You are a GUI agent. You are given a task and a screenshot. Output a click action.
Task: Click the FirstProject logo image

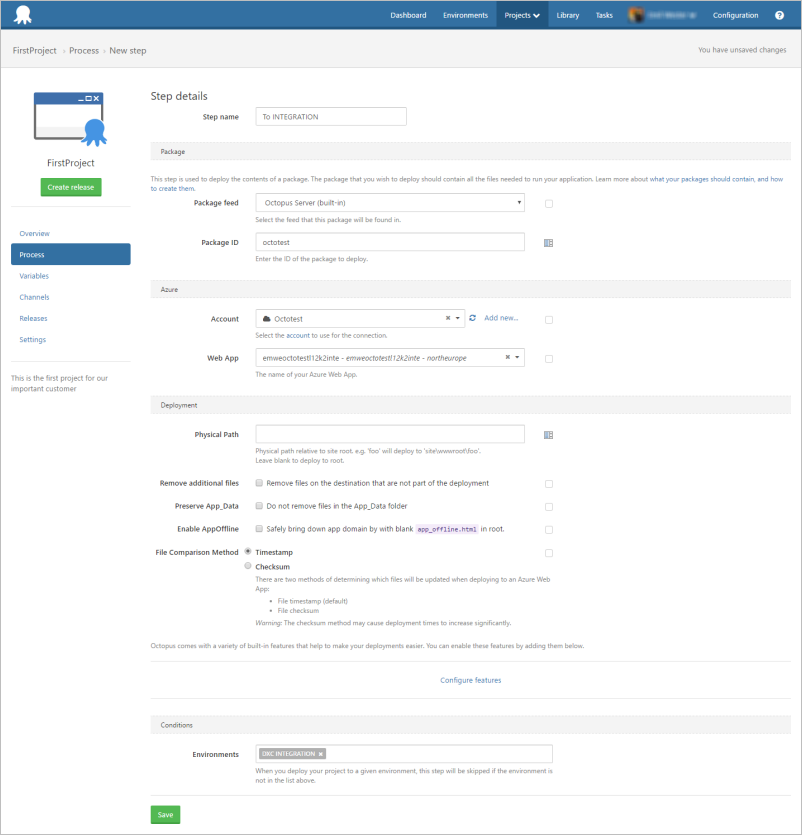71,117
